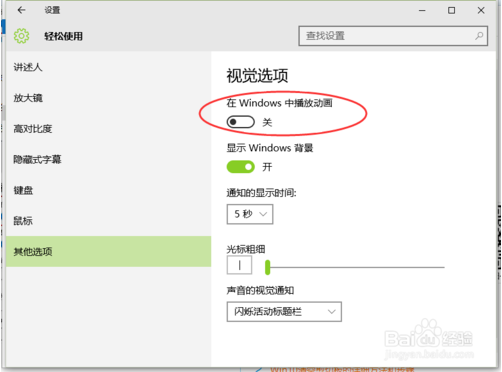502x372 pixels.
Task: Click the 通知的显示时间 label
Action: [x=261, y=192]
